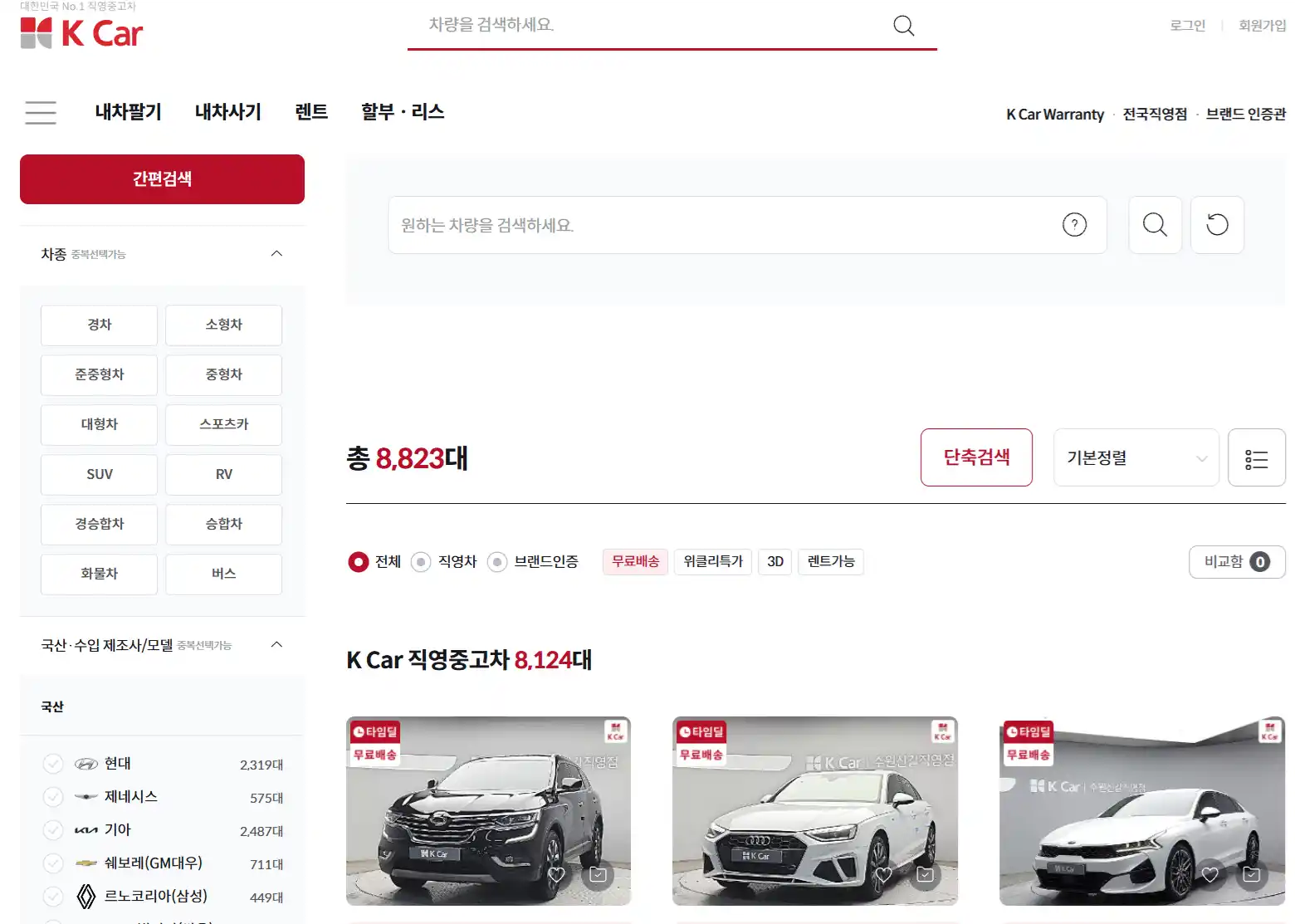Click the Renault Korea brand logo
1295x924 pixels.
(86, 897)
